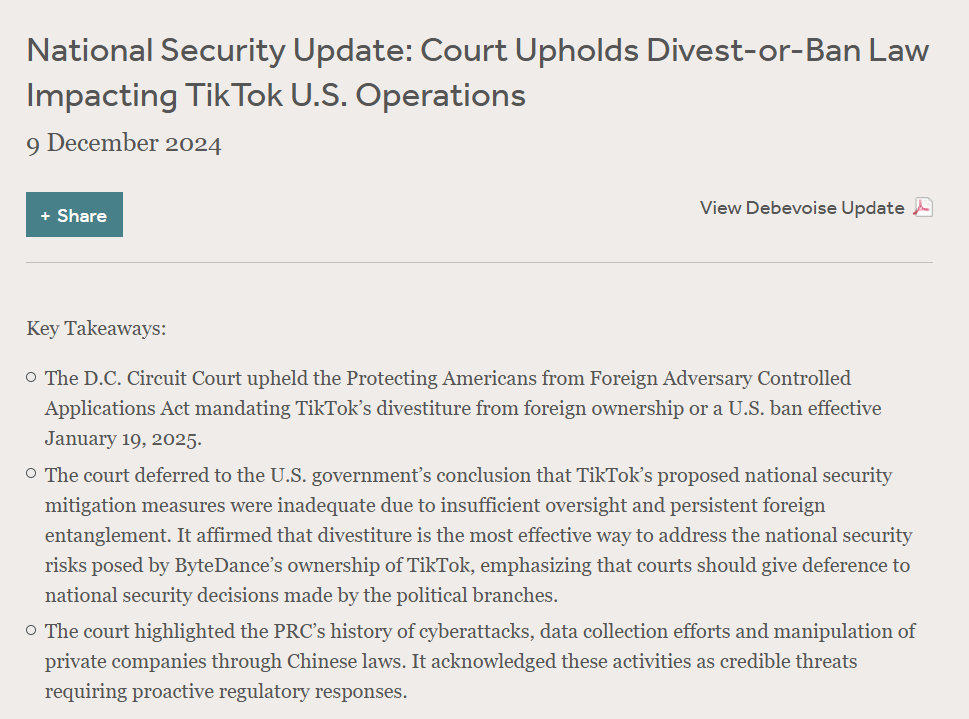Click the date 9 December 2024

124,144
